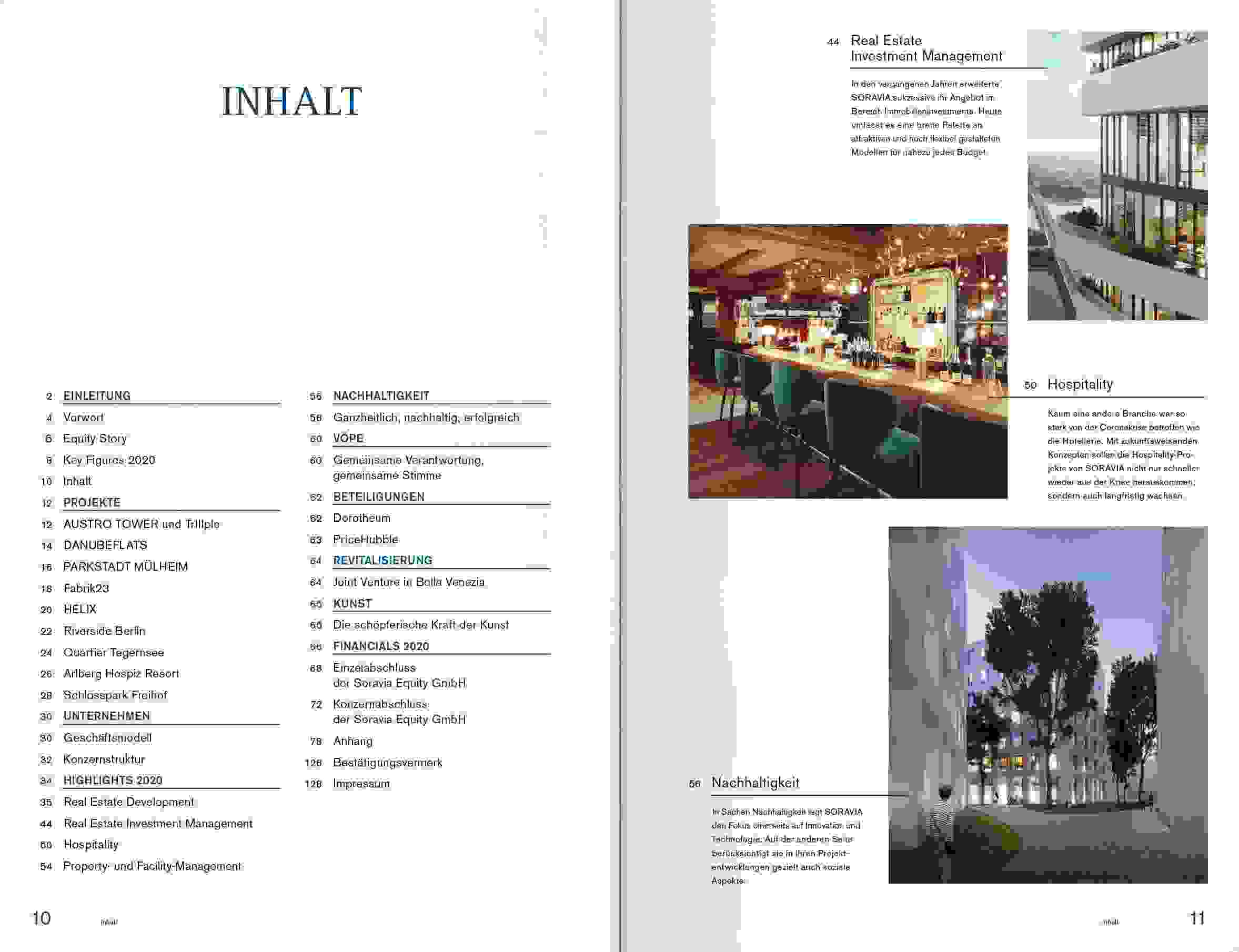Image resolution: width=1239 pixels, height=952 pixels.
Task: Click the HELIX contents entry
Action: click(80, 609)
